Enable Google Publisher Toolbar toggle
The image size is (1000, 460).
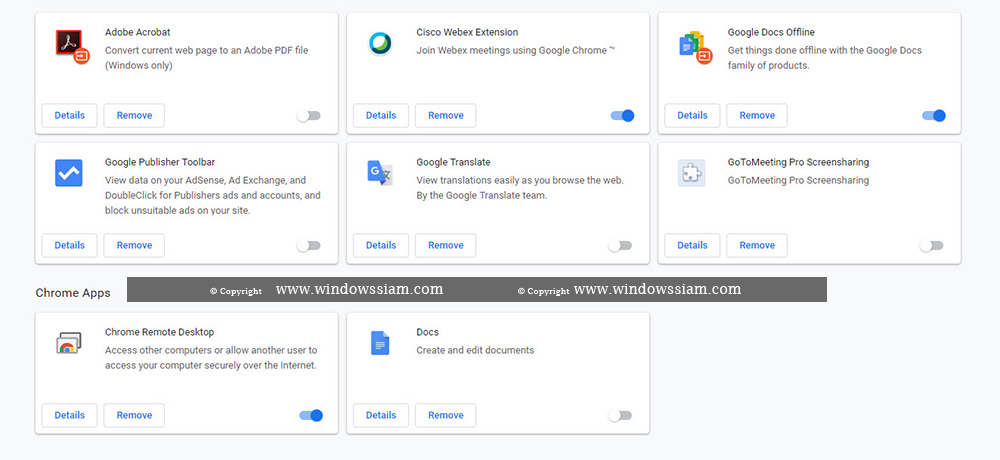309,246
